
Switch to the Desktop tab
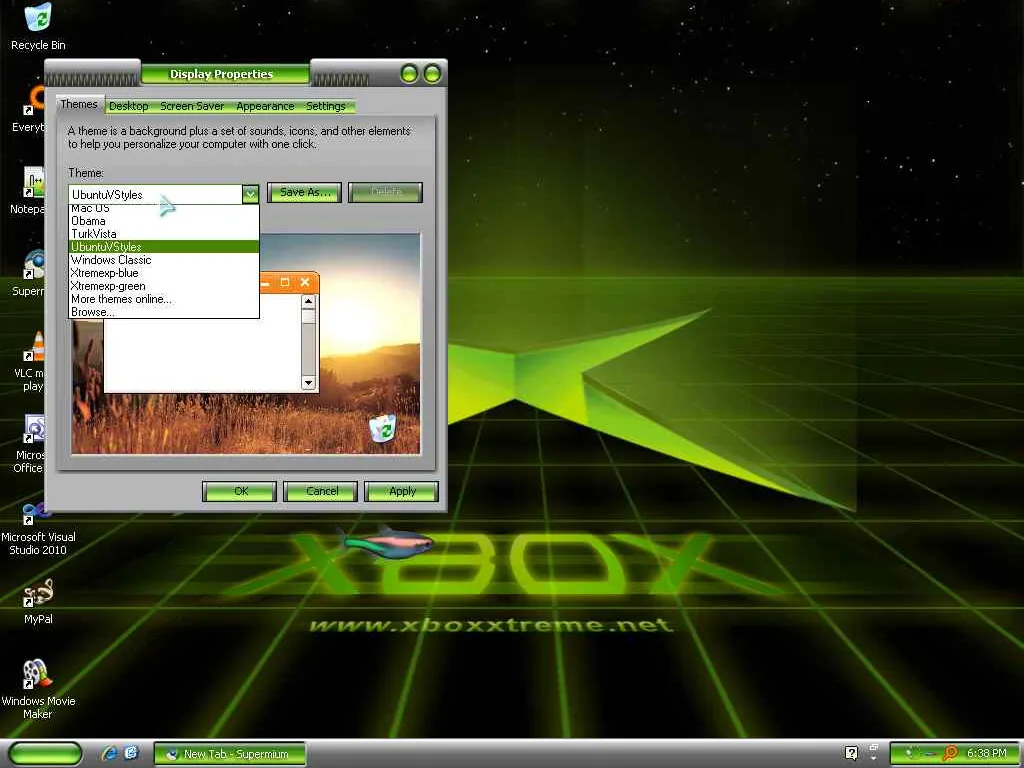click(129, 106)
